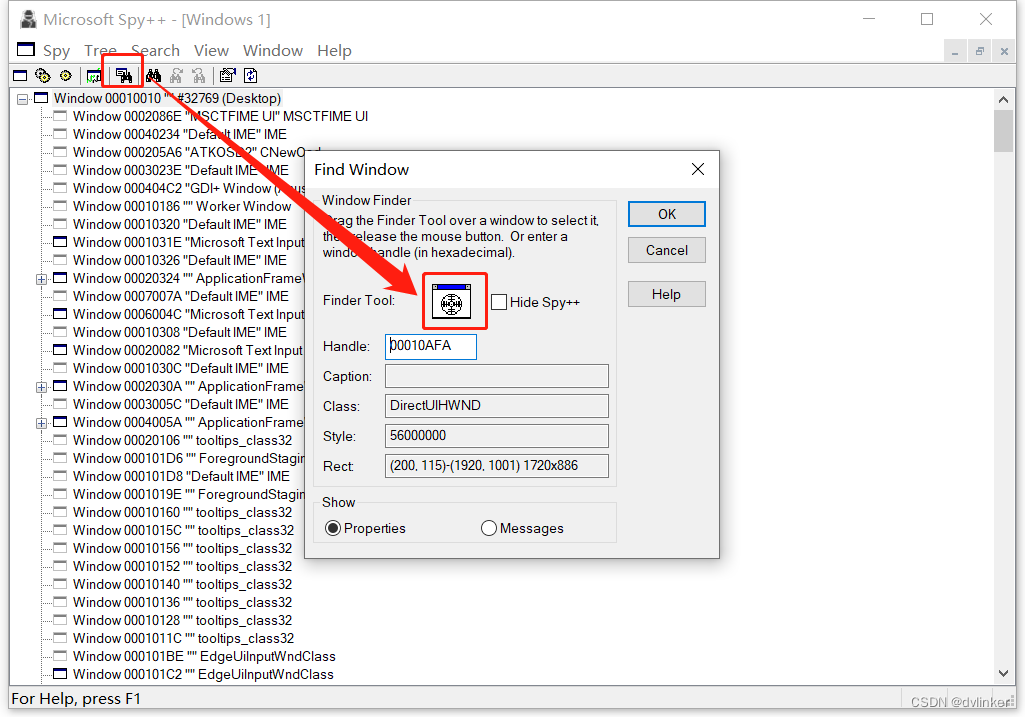Open the Spy menu

tap(56, 51)
